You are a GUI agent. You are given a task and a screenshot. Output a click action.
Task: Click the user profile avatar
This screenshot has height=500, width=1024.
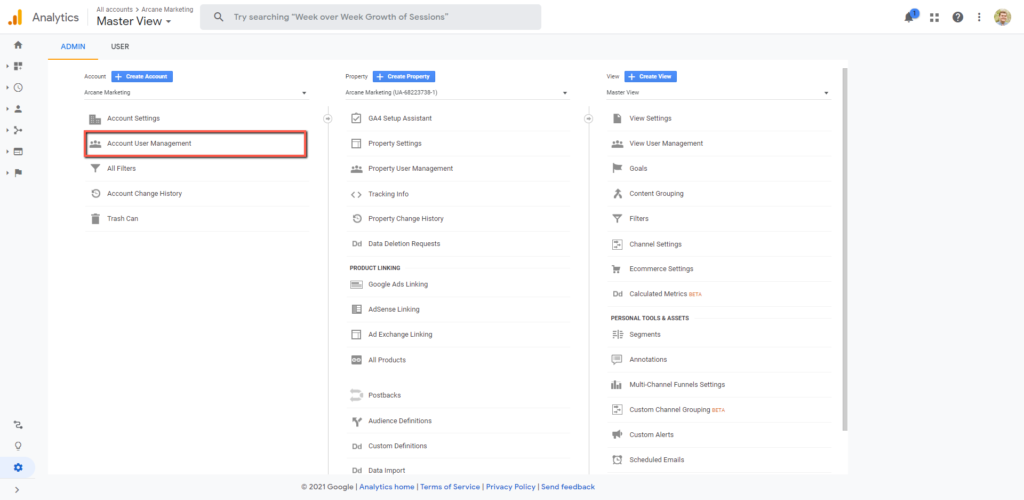pyautogui.click(x=1002, y=18)
